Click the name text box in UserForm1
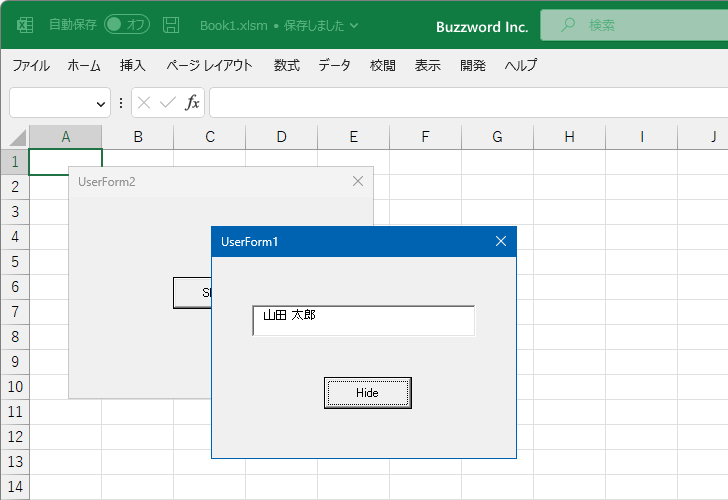The image size is (728, 500). tap(364, 320)
